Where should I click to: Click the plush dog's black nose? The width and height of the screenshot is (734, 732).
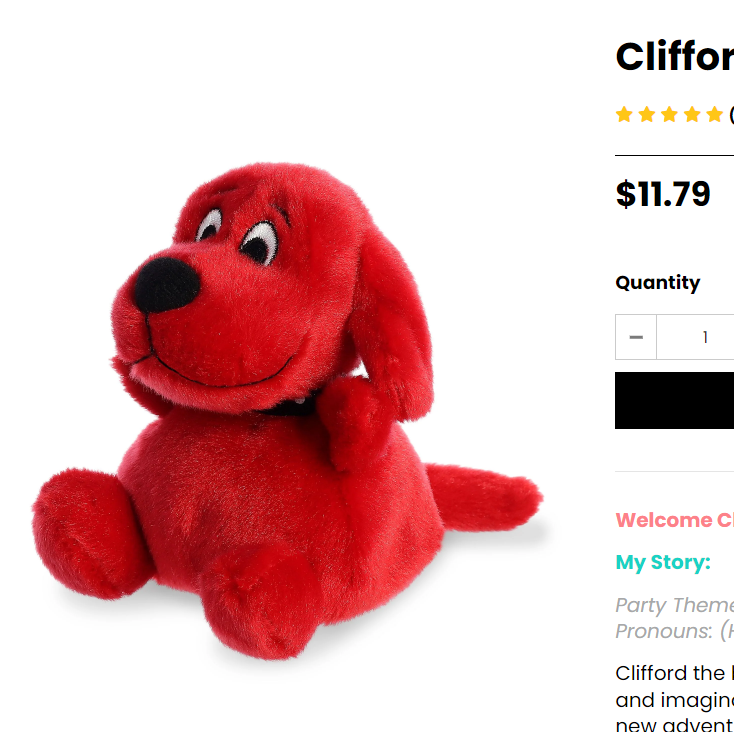tap(167, 285)
